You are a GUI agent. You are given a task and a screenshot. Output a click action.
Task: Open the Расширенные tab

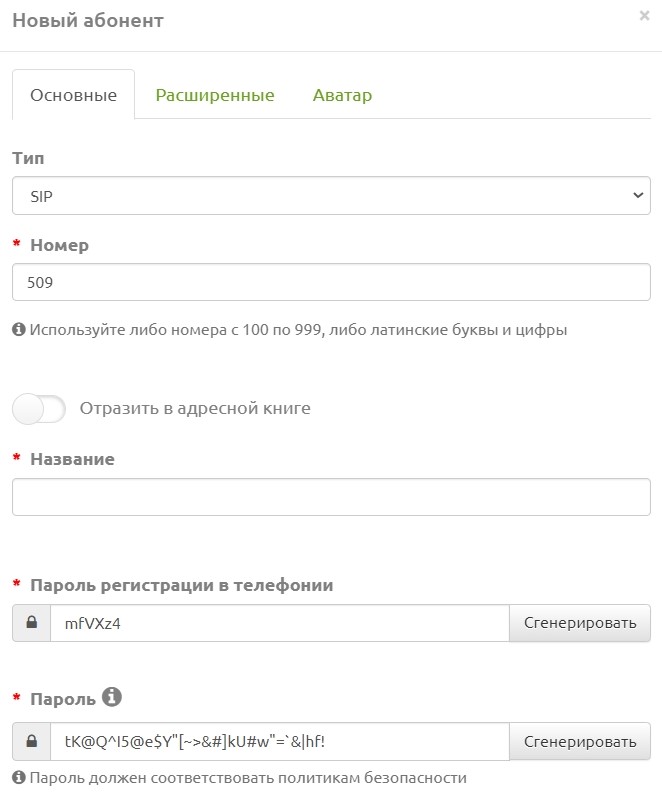[214, 95]
